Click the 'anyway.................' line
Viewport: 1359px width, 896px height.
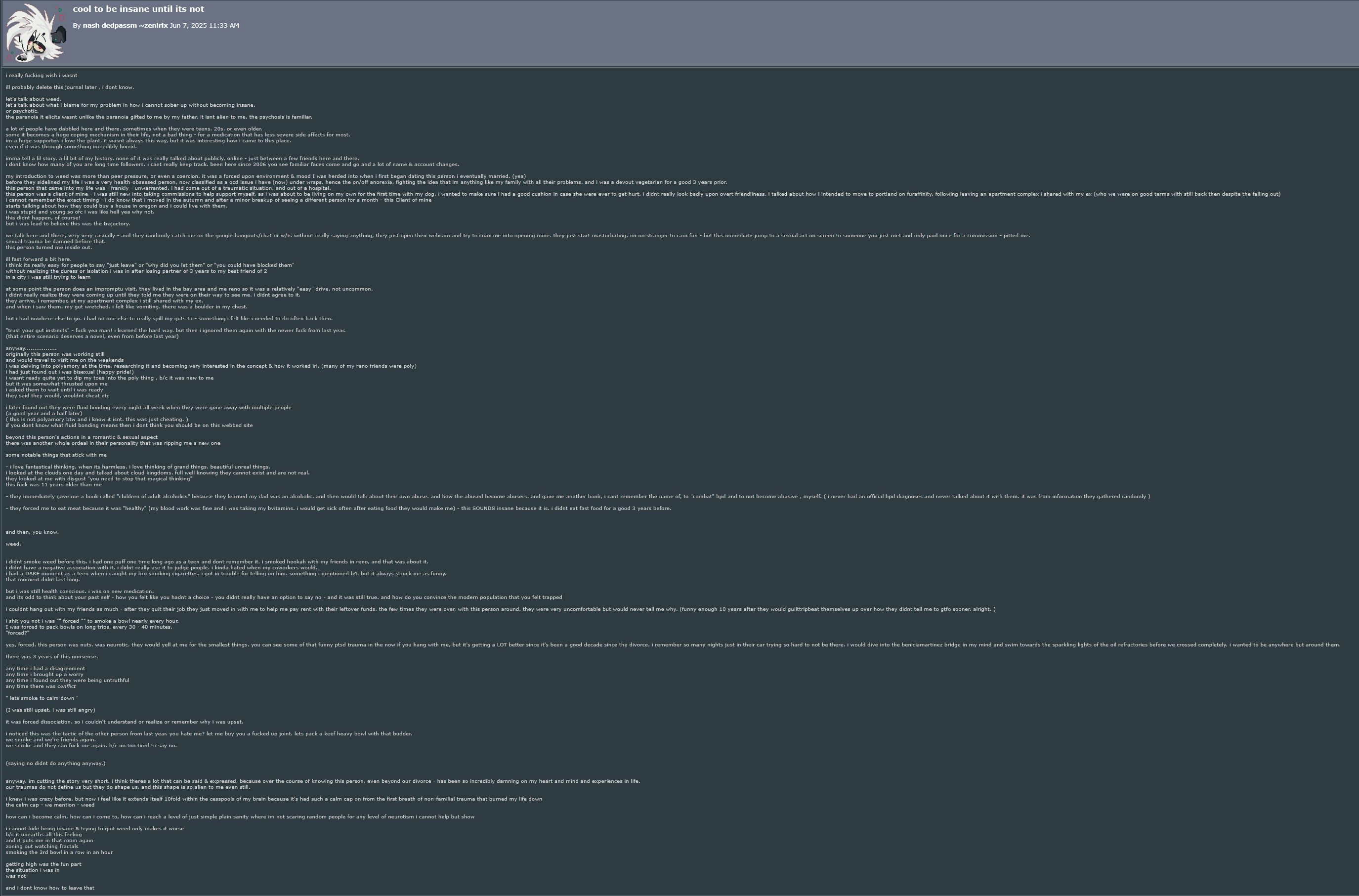31,348
